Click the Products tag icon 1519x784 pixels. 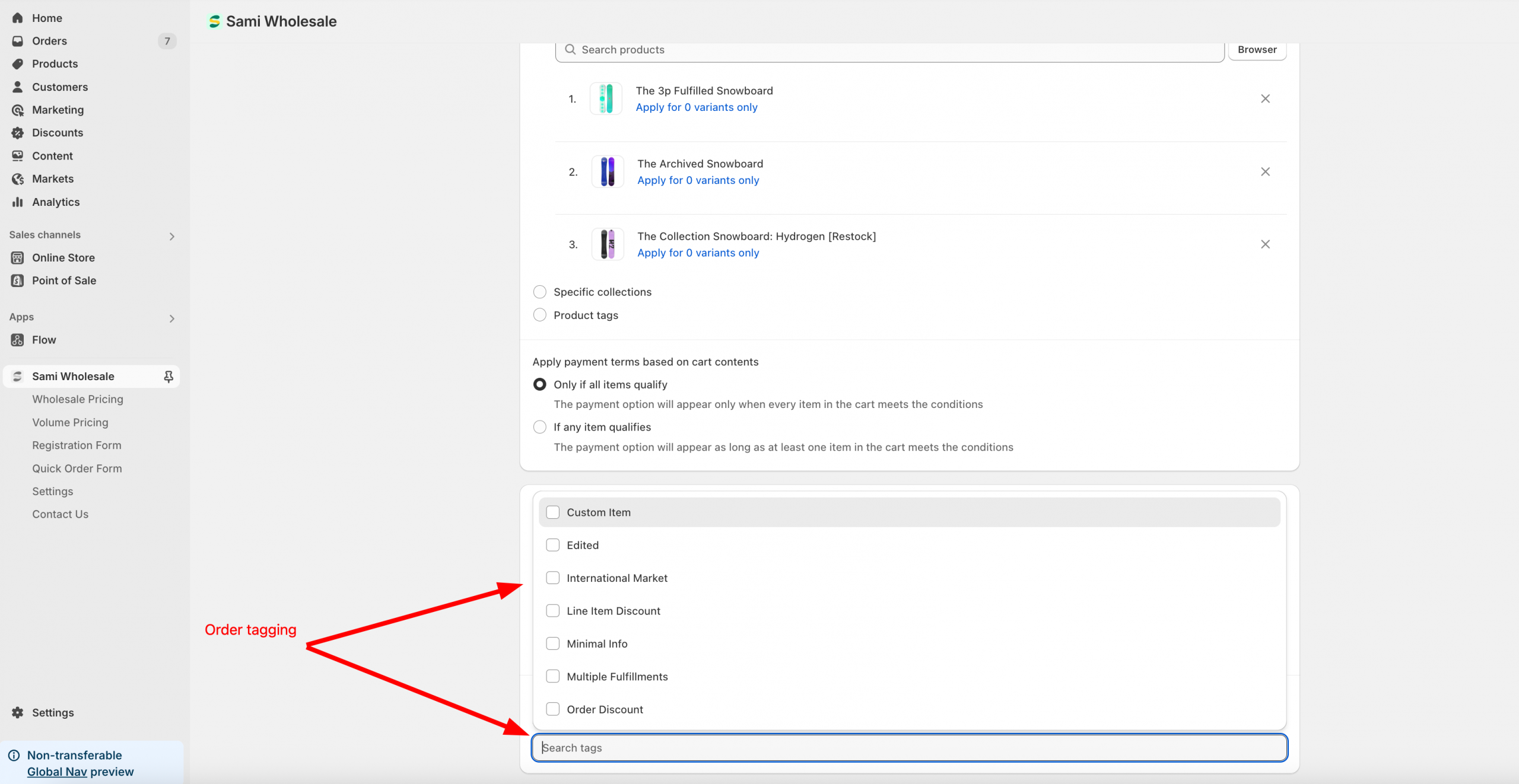click(18, 63)
